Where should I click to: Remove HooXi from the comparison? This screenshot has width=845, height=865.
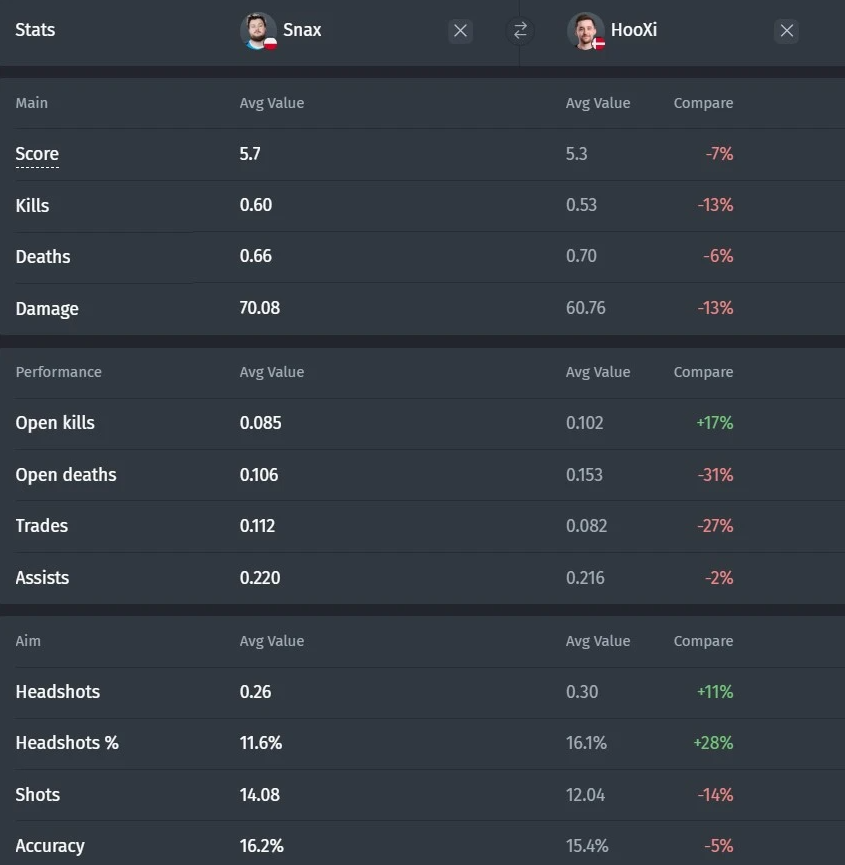(787, 31)
